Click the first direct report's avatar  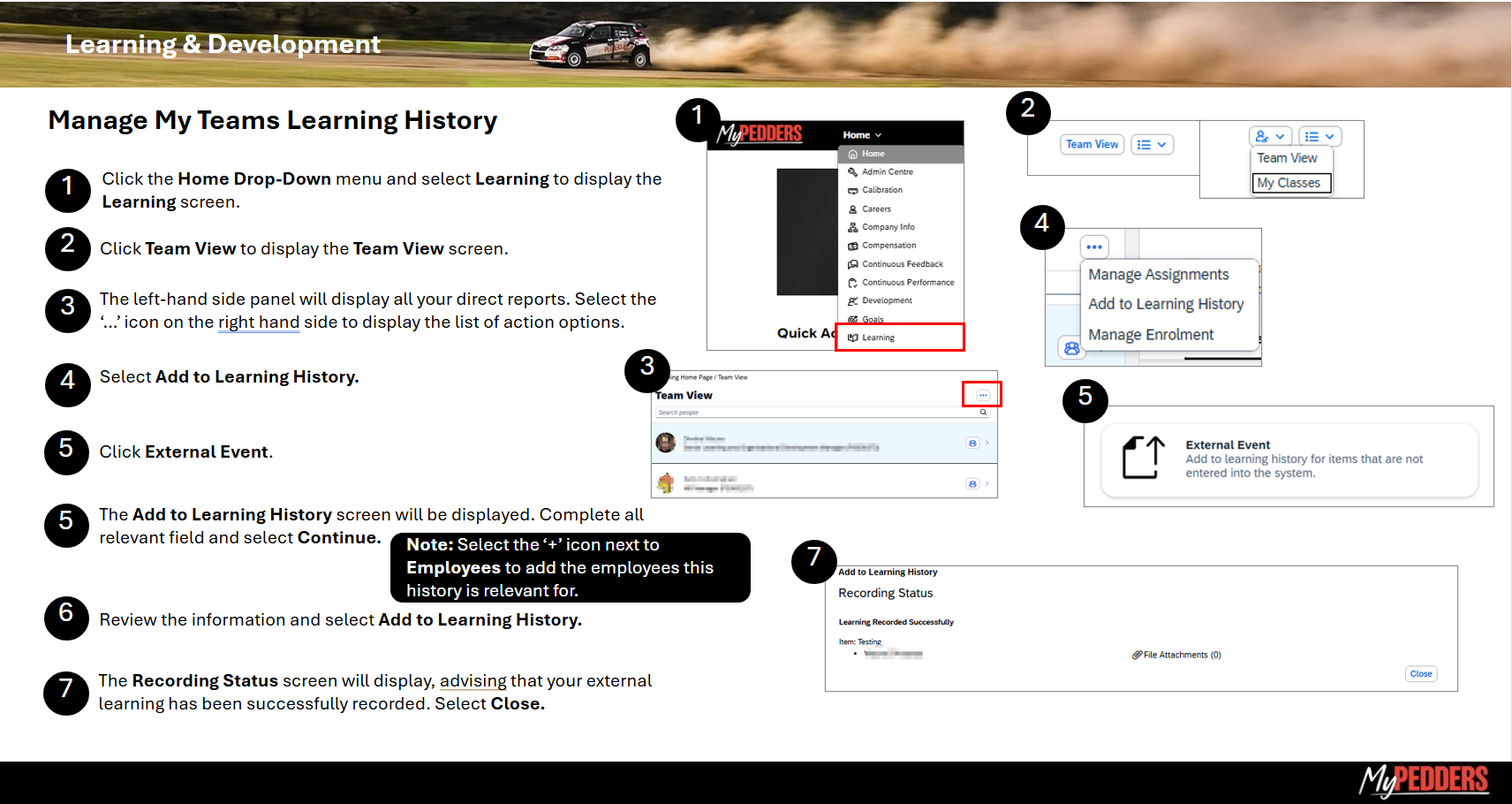coord(666,443)
